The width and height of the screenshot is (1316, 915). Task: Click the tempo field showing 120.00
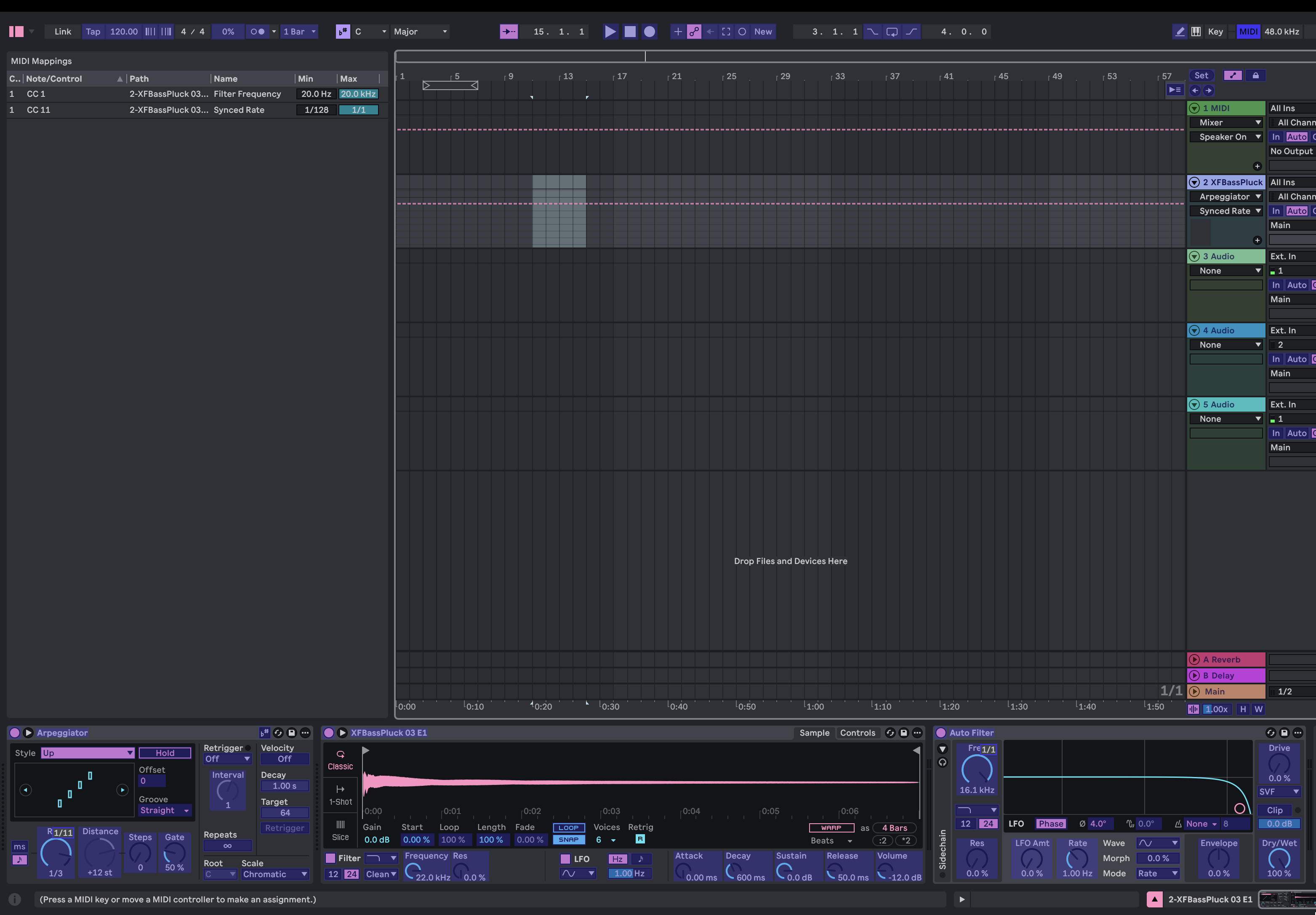coord(123,32)
